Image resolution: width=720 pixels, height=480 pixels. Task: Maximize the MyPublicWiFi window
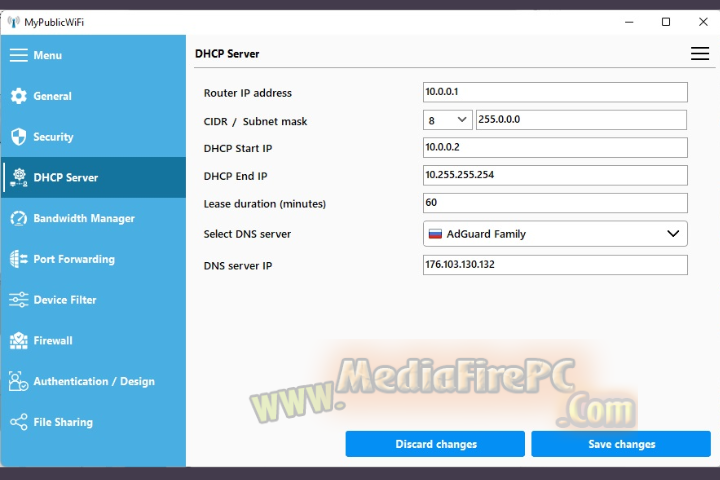click(666, 22)
